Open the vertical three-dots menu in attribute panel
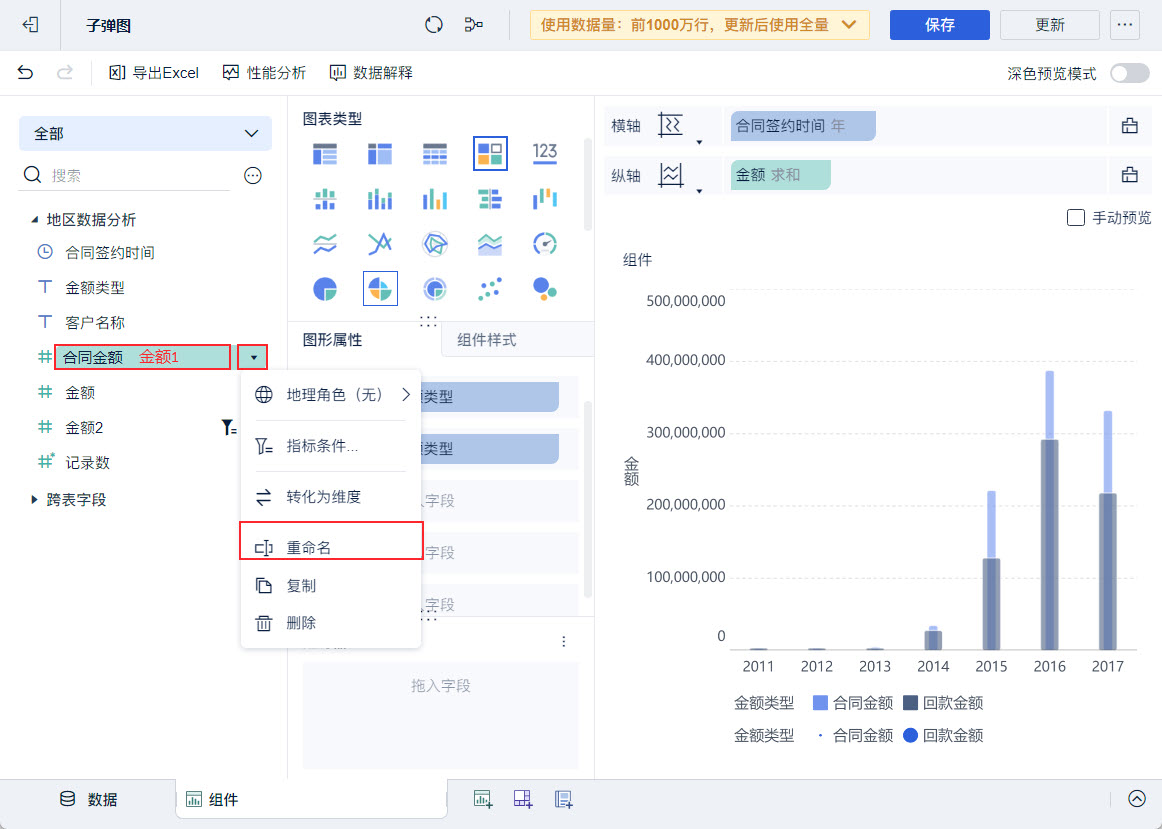 (564, 642)
